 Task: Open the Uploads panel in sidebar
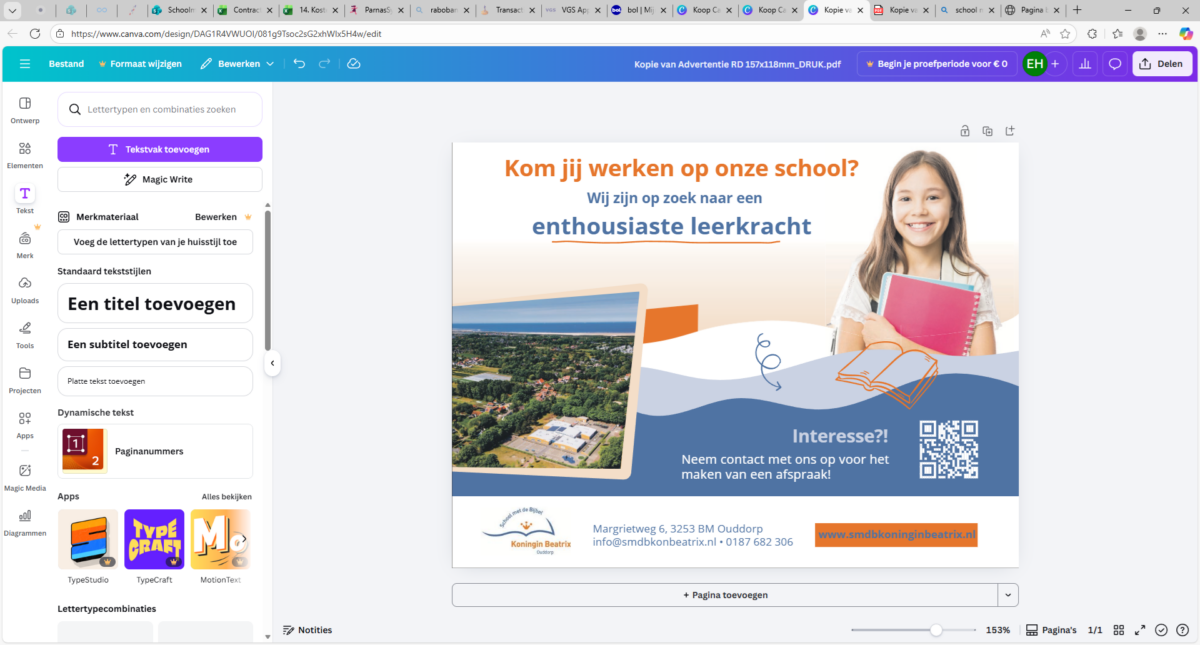click(x=25, y=289)
